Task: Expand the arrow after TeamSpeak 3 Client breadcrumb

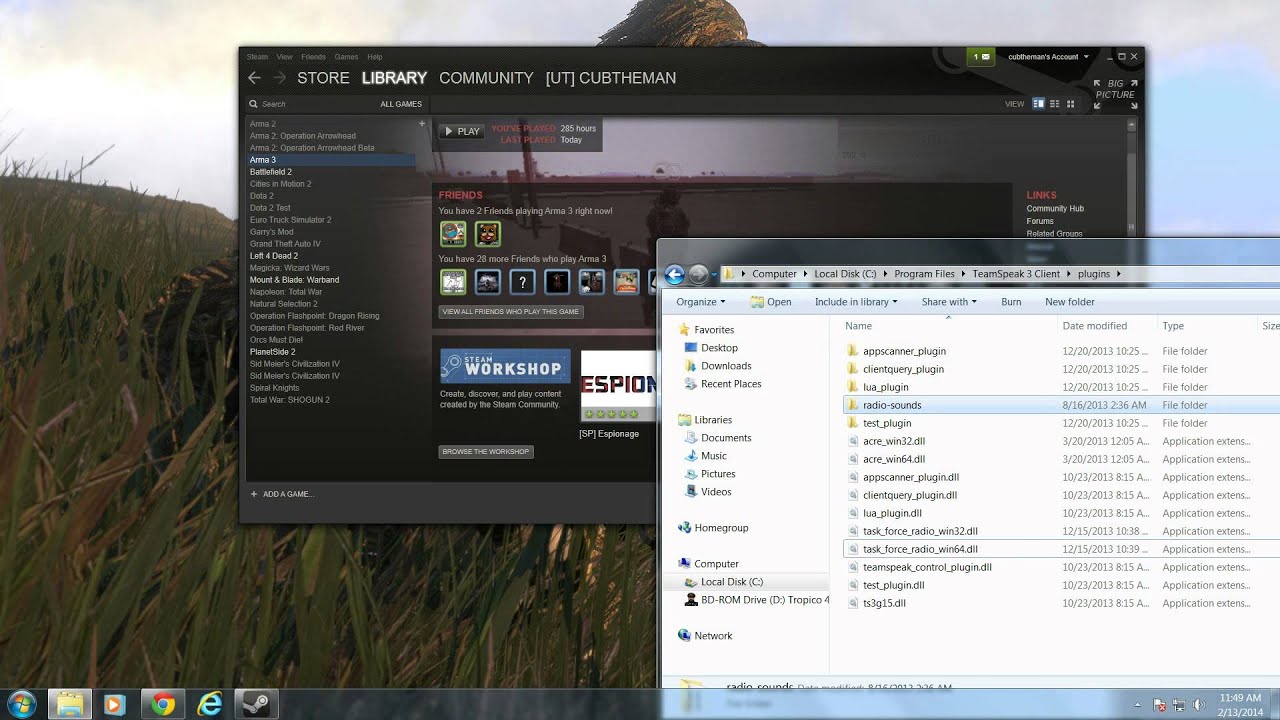Action: 1068,274
